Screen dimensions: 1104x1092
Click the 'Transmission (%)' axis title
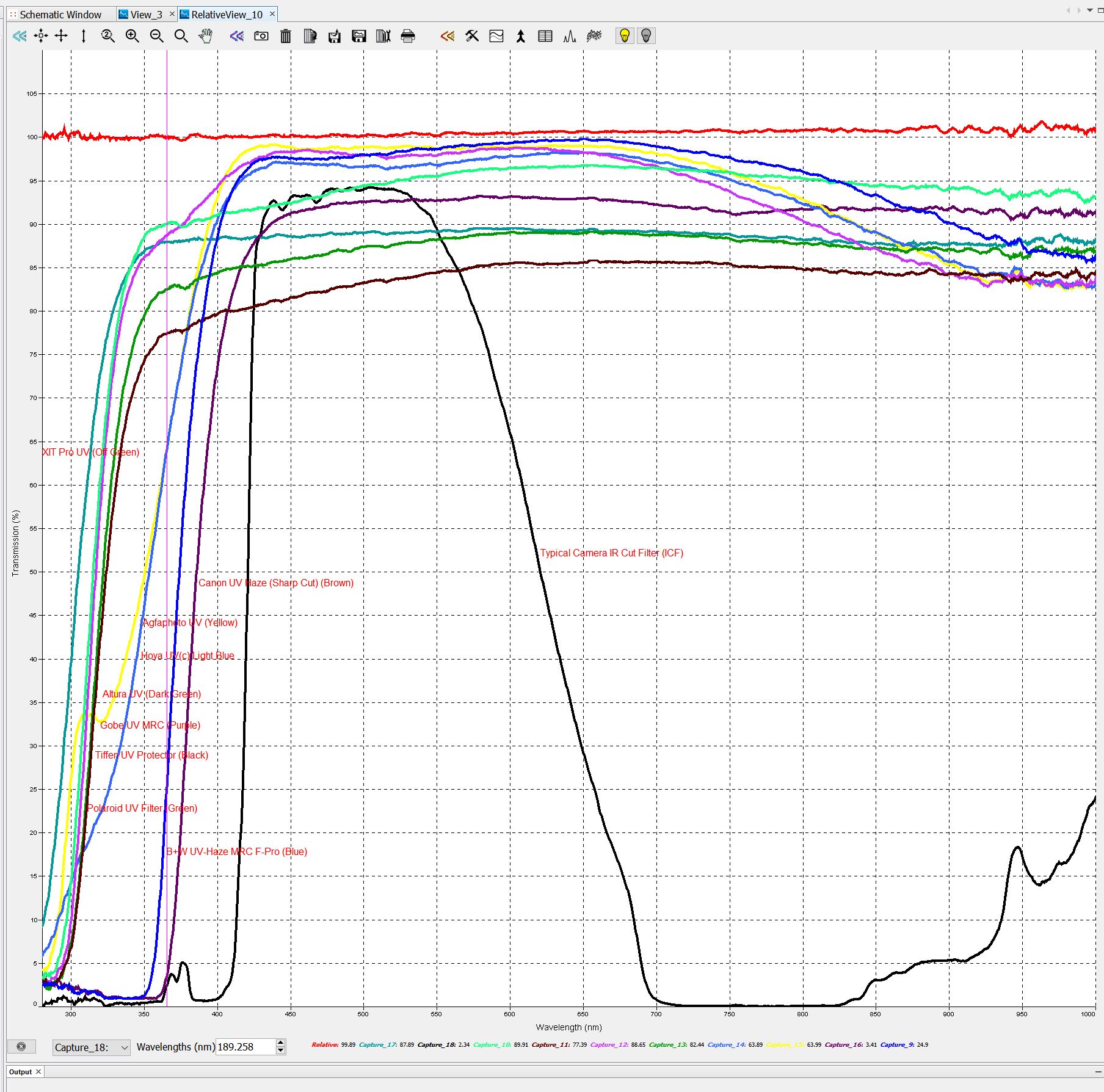[x=16, y=543]
